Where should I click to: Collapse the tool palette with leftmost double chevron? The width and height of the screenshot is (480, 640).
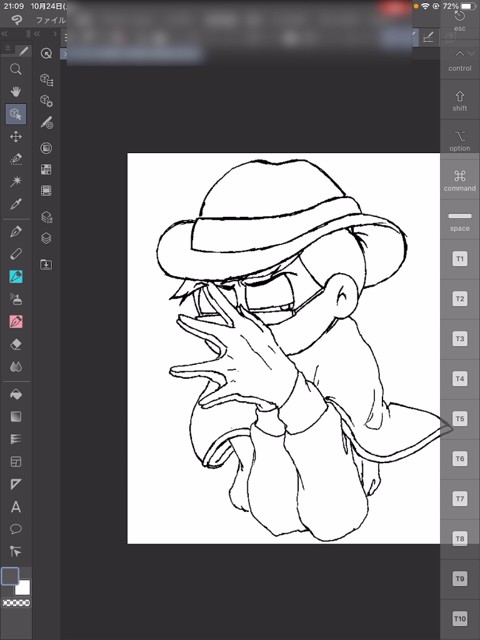pos(5,34)
